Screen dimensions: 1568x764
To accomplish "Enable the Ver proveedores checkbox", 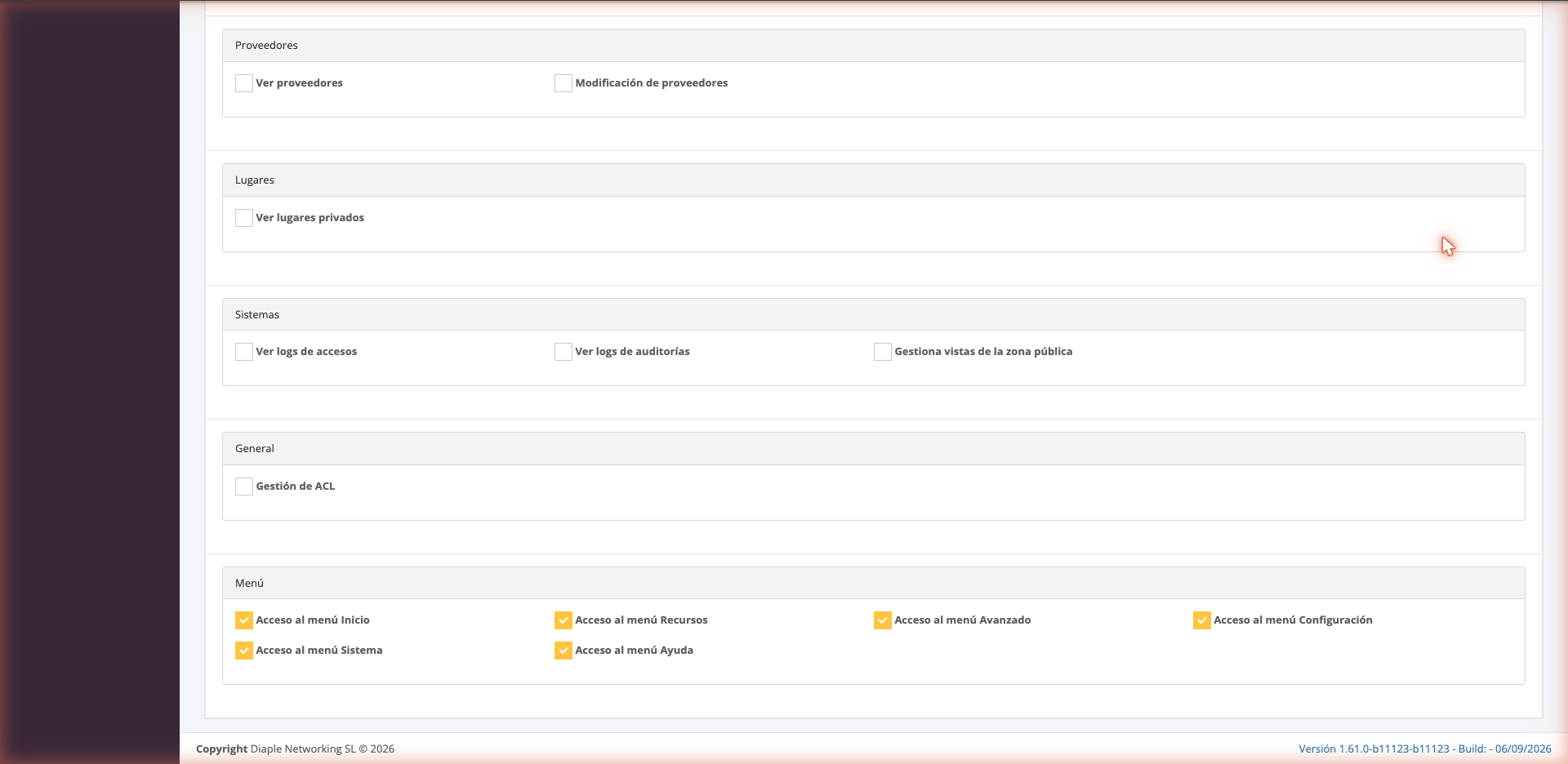I will (x=243, y=83).
